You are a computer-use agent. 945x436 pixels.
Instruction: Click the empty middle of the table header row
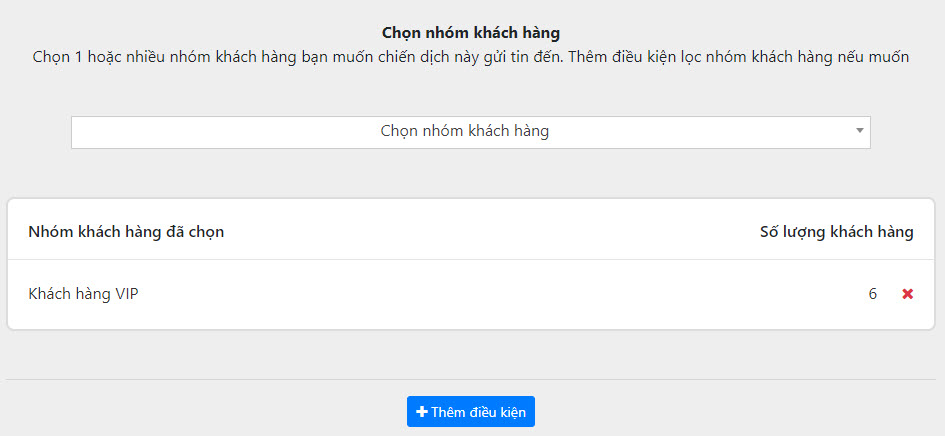point(480,232)
